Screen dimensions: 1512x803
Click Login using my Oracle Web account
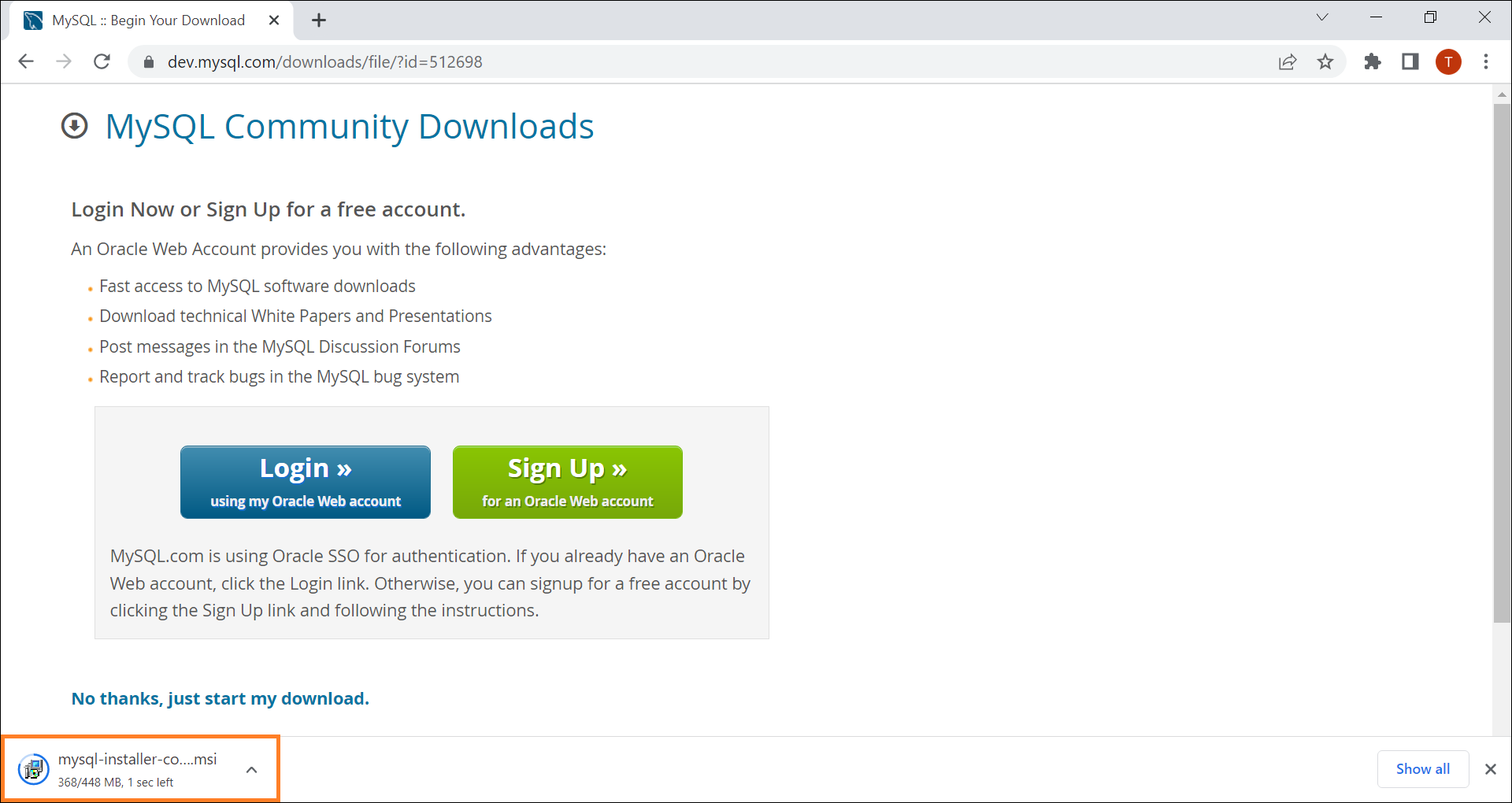click(306, 483)
